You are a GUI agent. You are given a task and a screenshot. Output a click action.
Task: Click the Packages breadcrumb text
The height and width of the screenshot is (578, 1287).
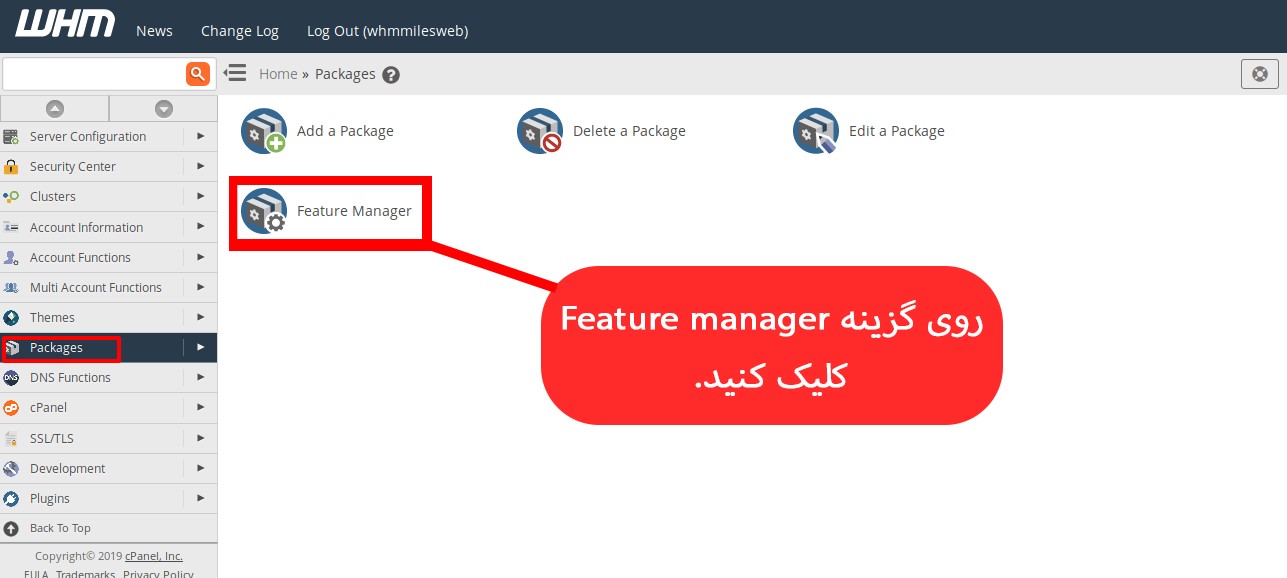point(345,74)
